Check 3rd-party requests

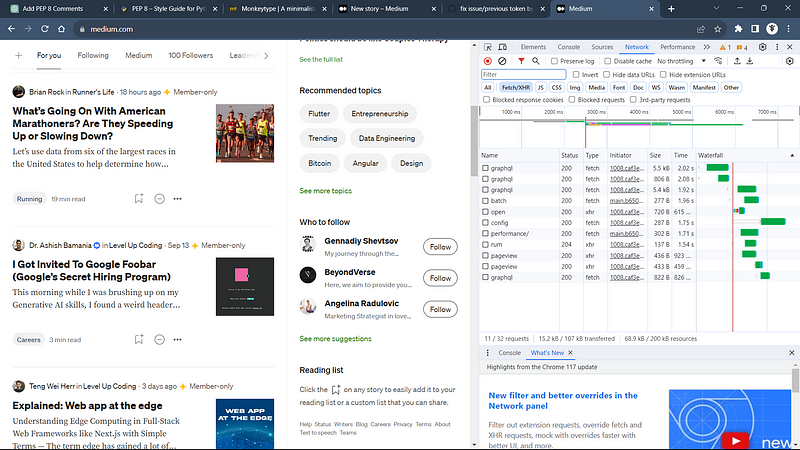point(633,99)
